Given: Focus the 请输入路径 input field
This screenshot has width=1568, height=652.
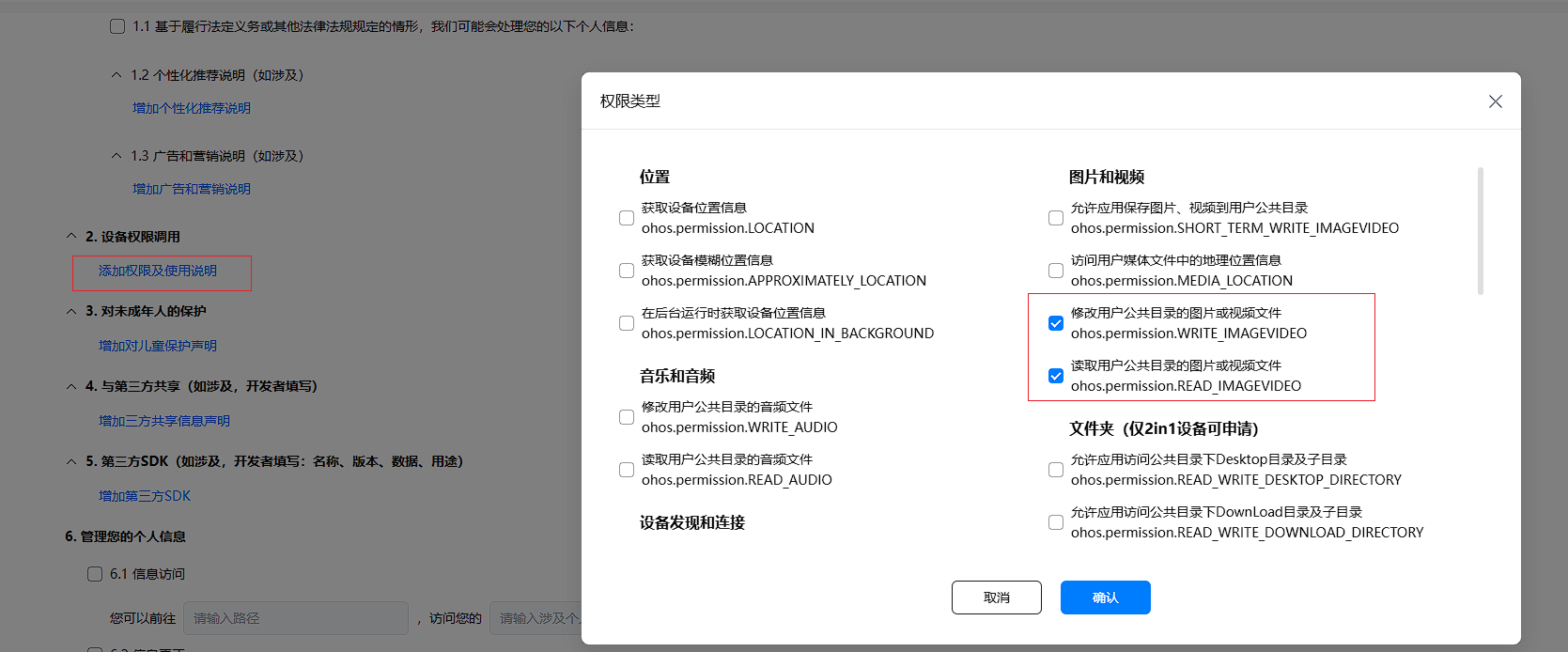Looking at the screenshot, I should click(295, 618).
